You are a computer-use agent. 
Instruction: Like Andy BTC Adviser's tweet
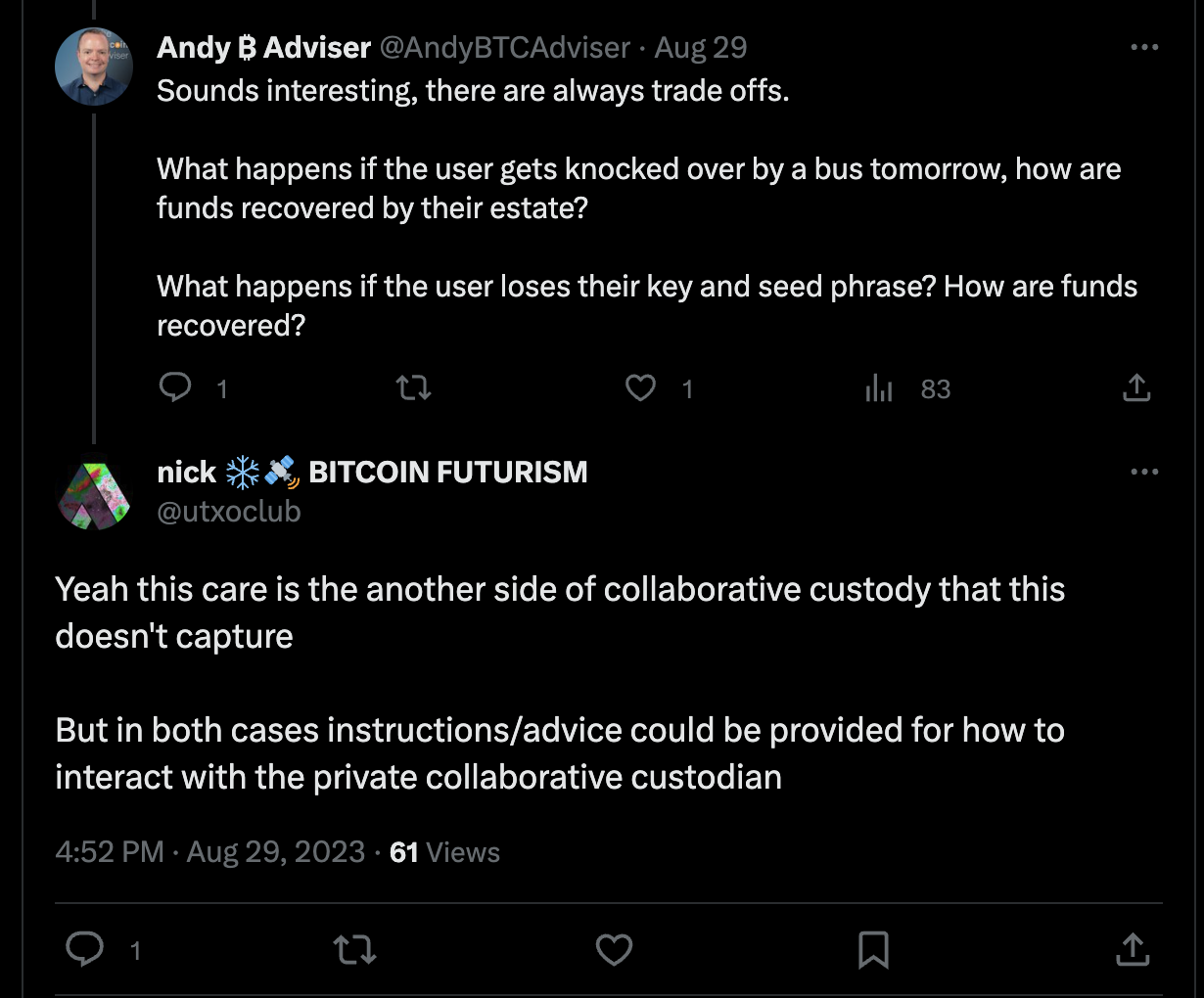pyautogui.click(x=640, y=388)
